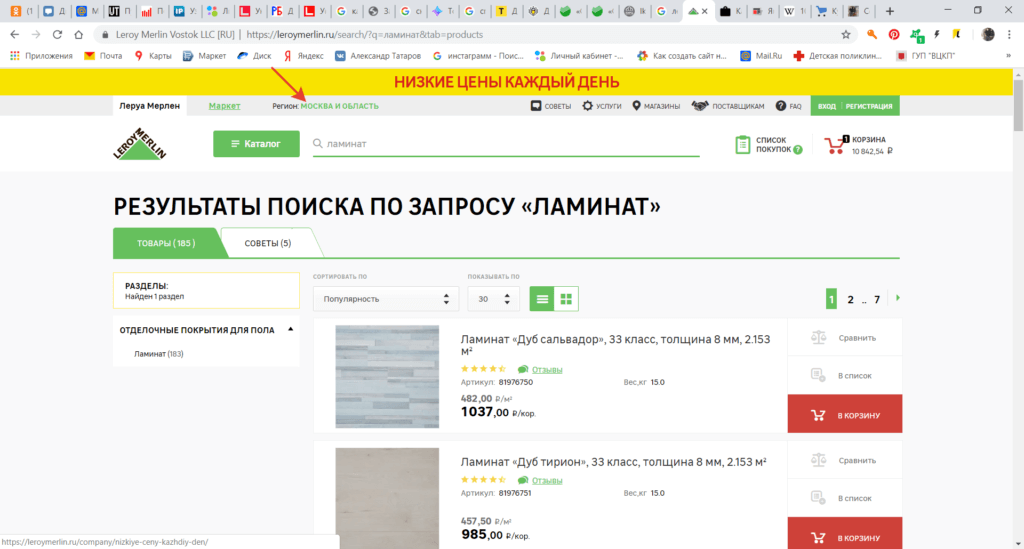Add Дуб тирион to cart
This screenshot has height=549, width=1024.
[x=844, y=533]
